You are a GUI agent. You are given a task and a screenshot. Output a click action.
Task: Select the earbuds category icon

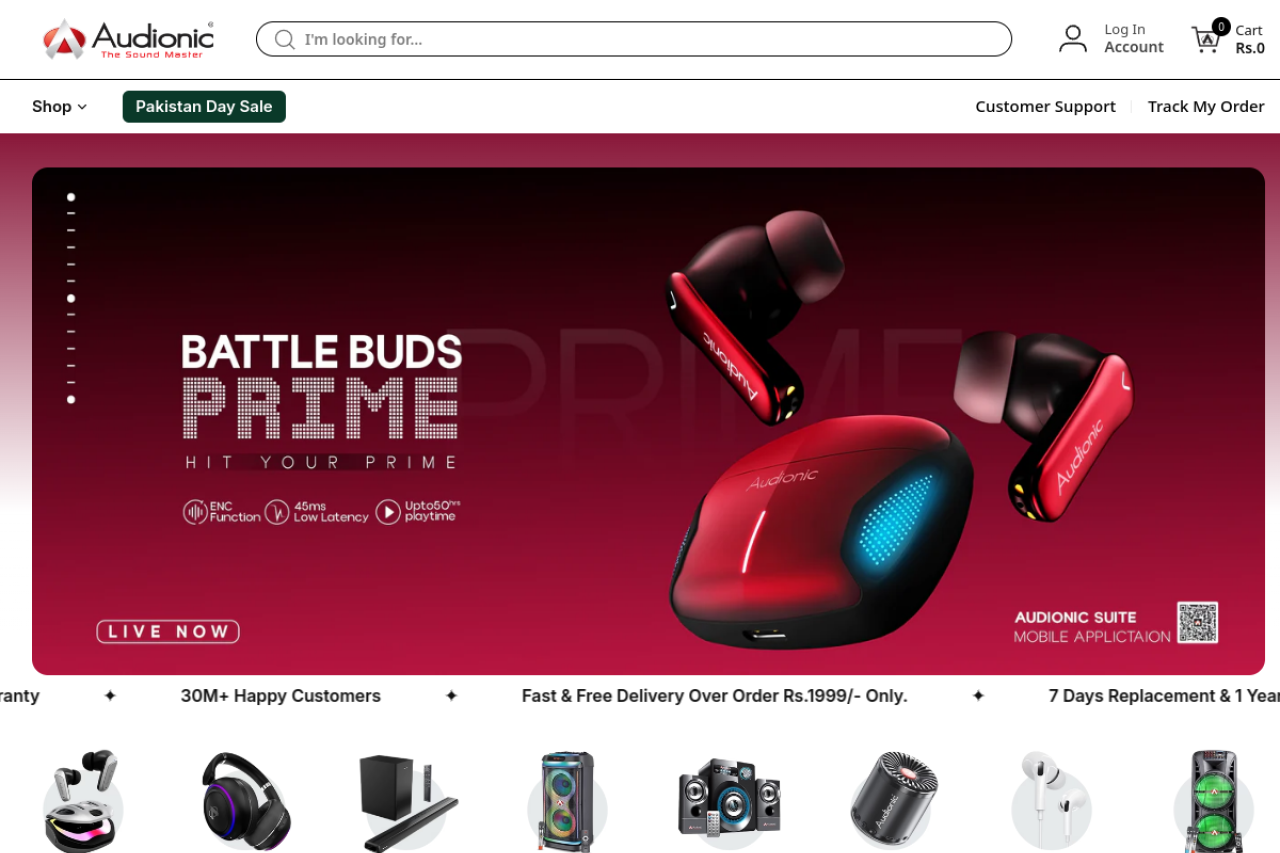pos(82,801)
